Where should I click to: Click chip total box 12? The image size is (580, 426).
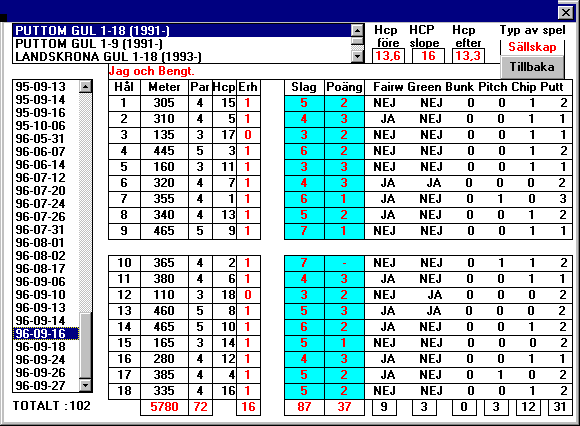[x=528, y=407]
